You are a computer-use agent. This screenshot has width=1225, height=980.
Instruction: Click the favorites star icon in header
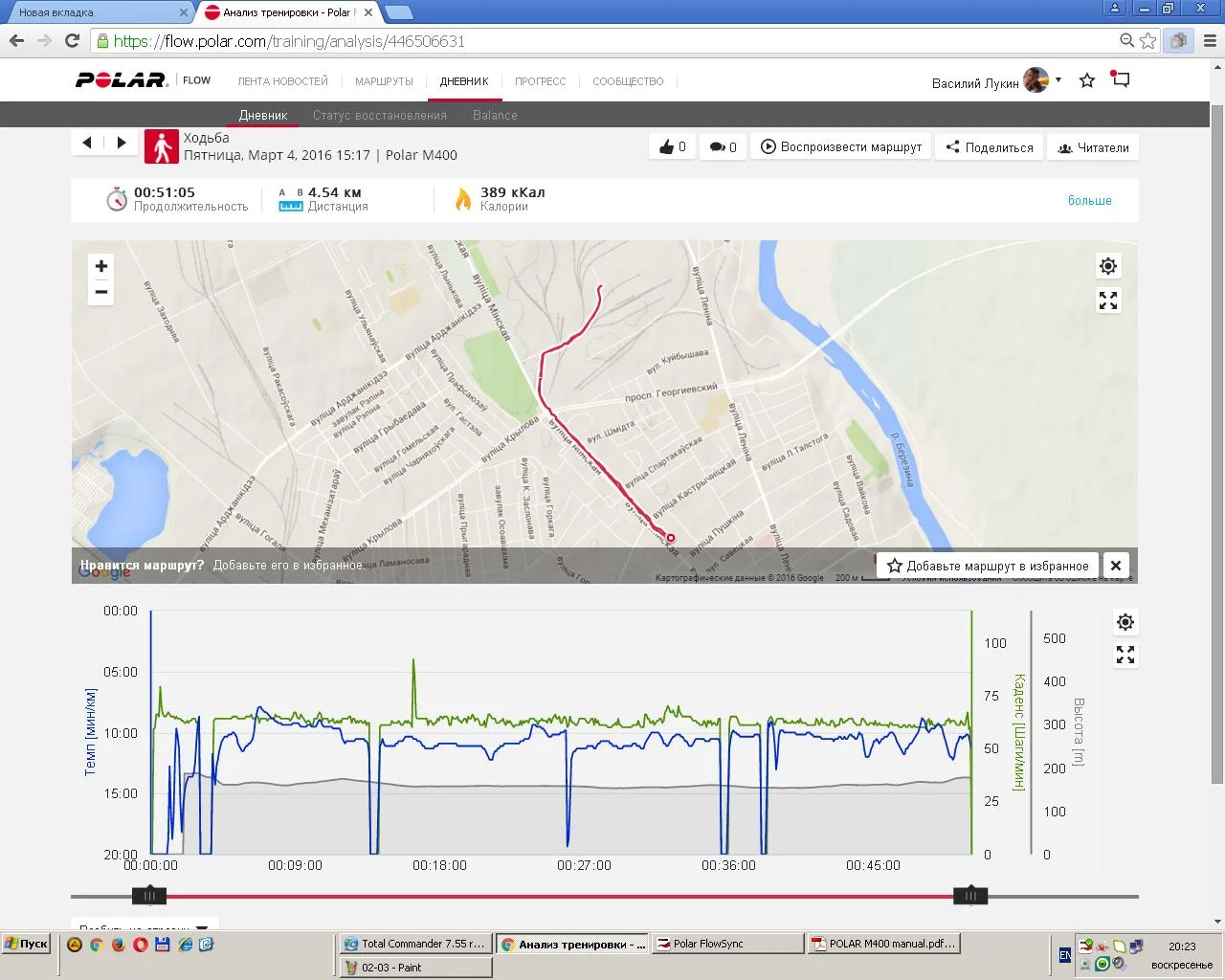click(1087, 81)
